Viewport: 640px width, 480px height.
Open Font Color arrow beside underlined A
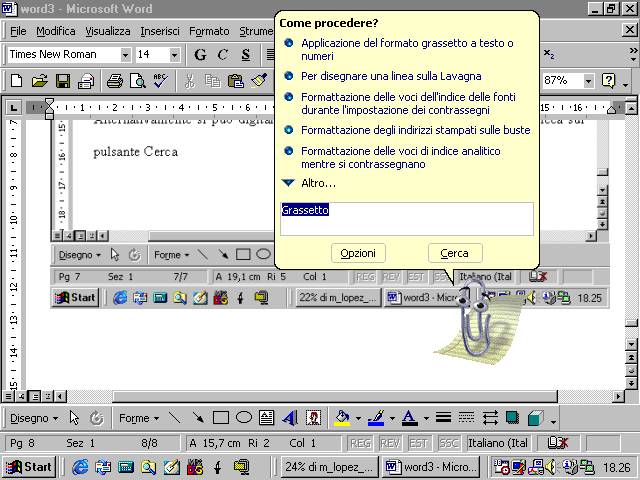(426, 418)
